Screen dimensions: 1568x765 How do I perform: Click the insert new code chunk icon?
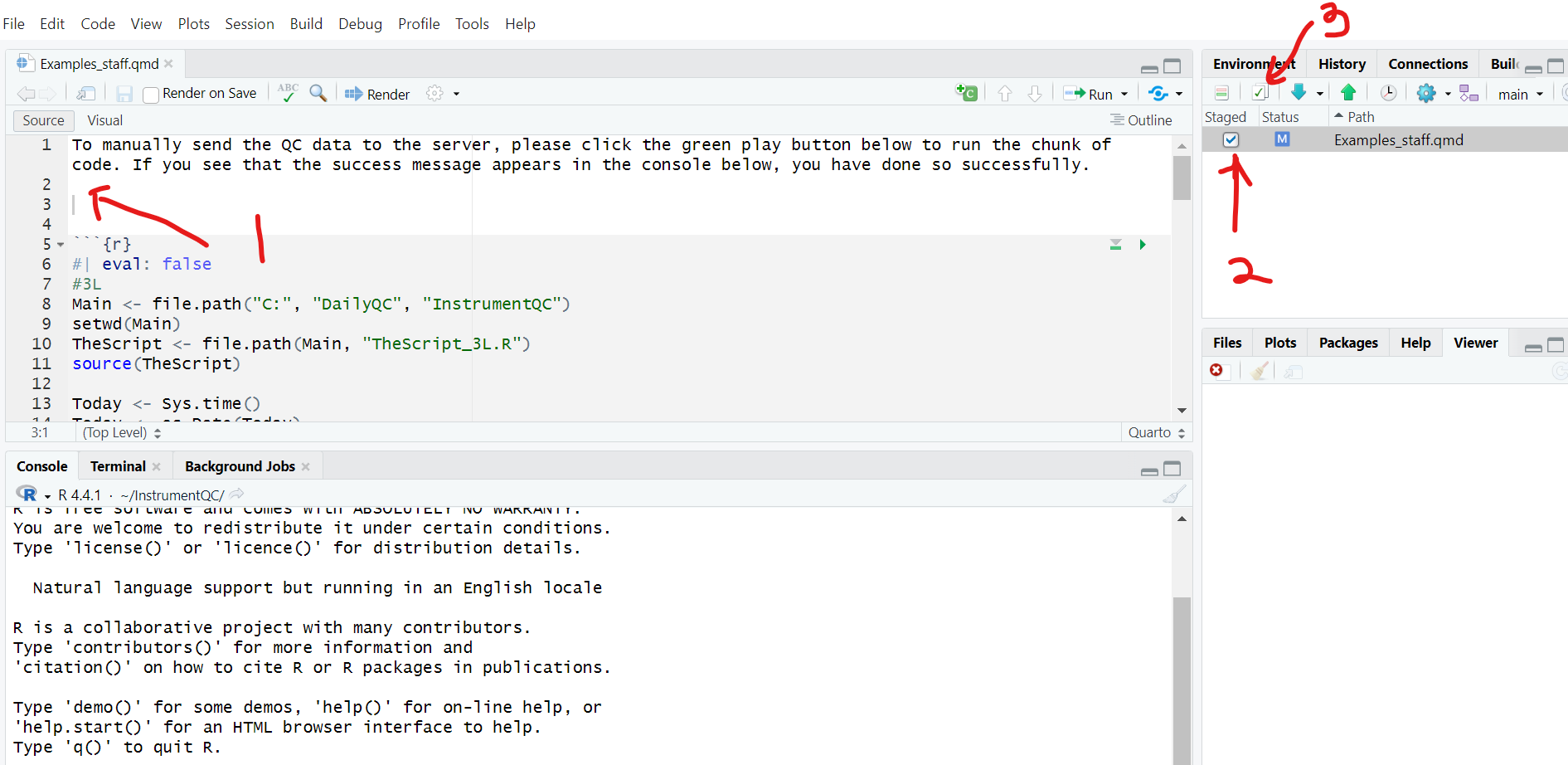(967, 93)
